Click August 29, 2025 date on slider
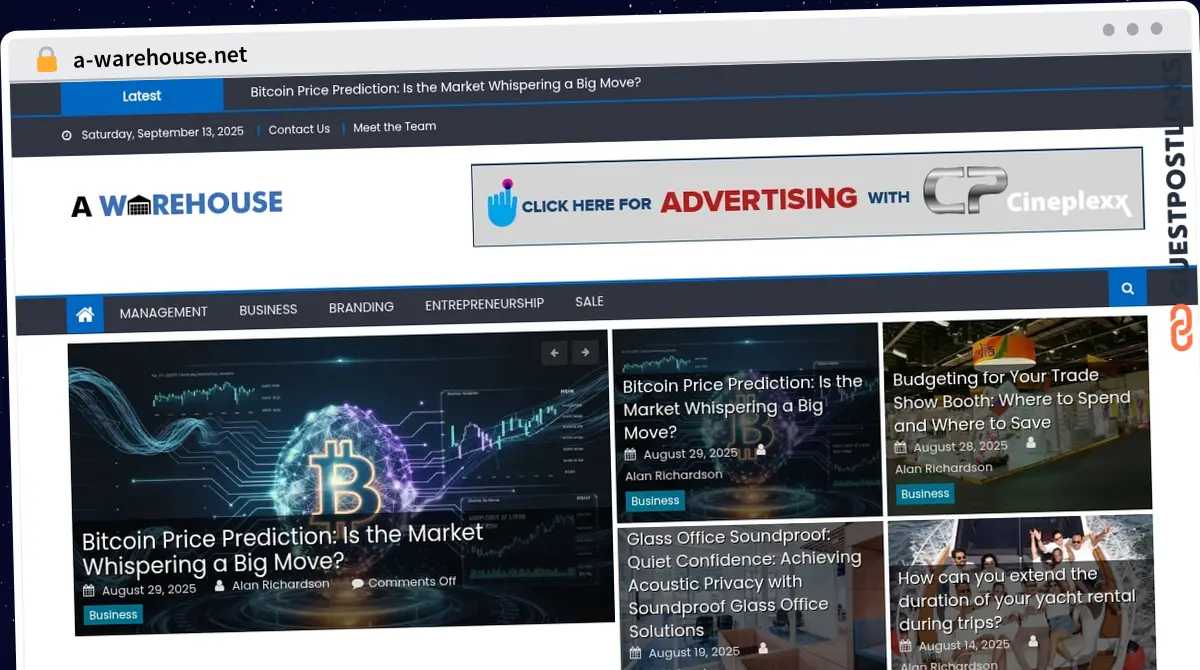The image size is (1200, 670). click(x=149, y=590)
